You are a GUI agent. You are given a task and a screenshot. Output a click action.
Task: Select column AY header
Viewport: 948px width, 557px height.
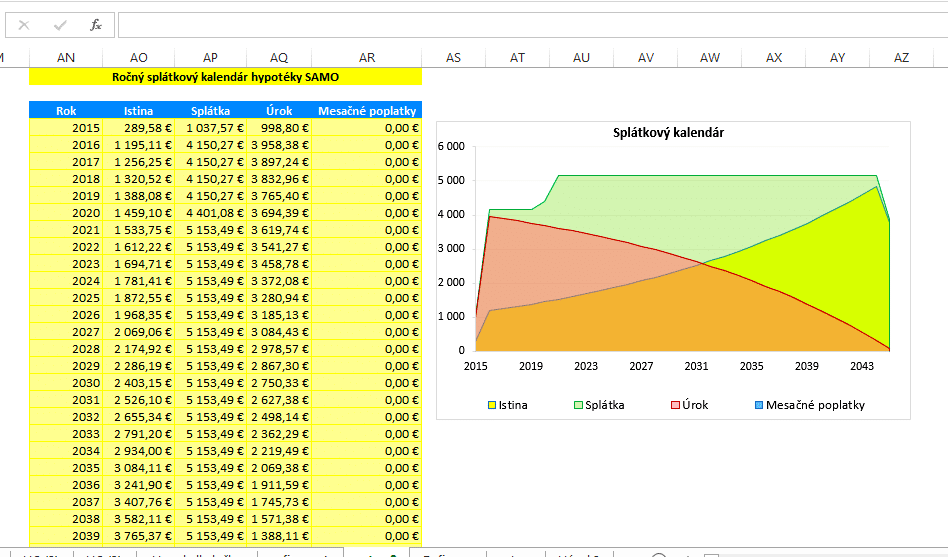837,57
